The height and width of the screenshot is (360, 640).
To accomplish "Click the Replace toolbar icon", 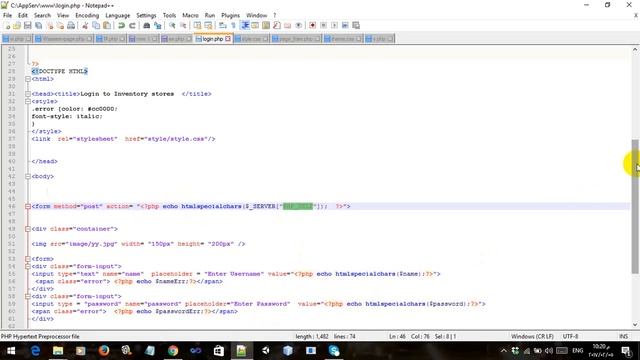I will pyautogui.click(x=158, y=25).
